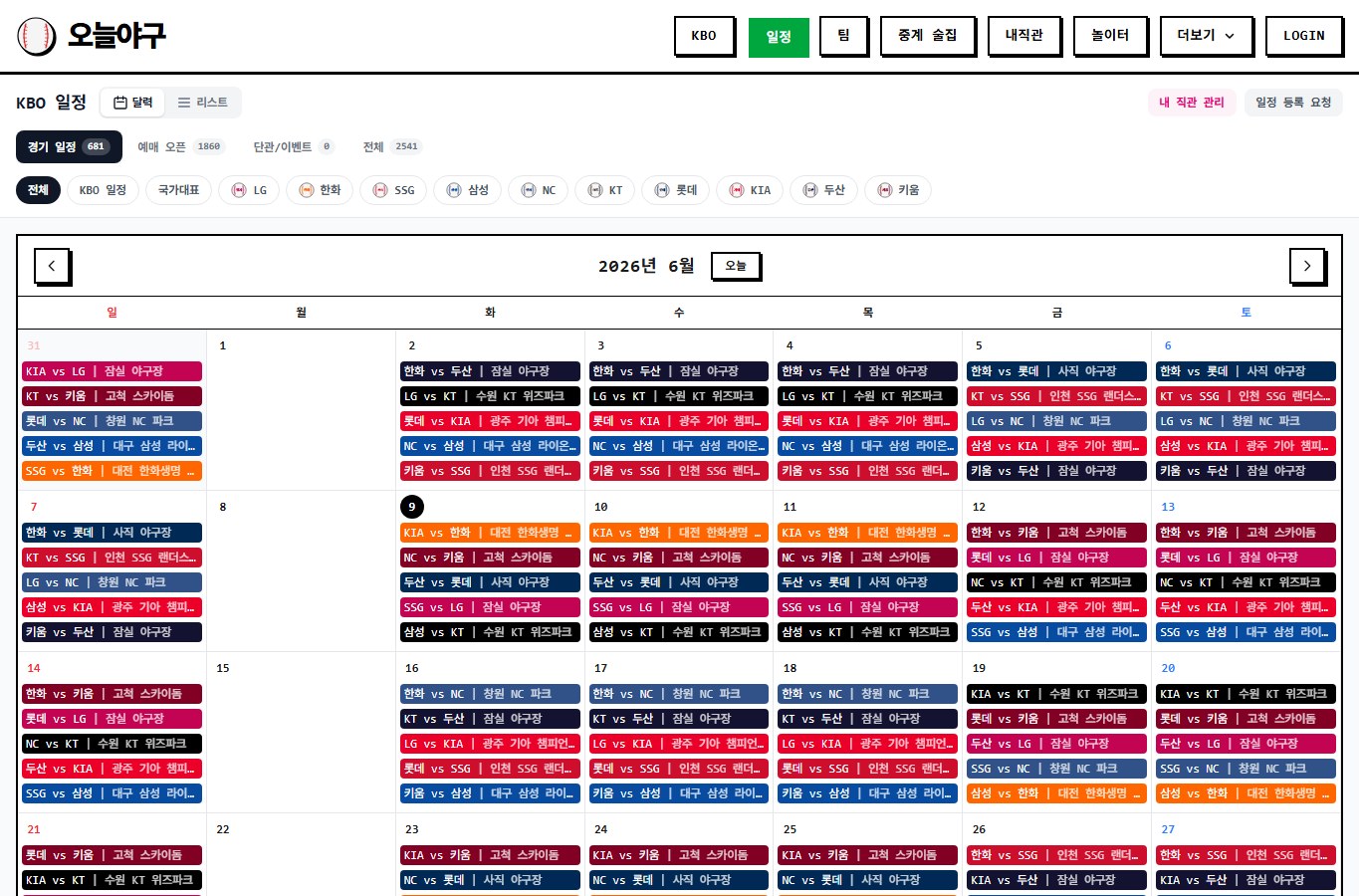Go to previous month arrow
Viewport: 1359px width, 896px height.
[52, 266]
